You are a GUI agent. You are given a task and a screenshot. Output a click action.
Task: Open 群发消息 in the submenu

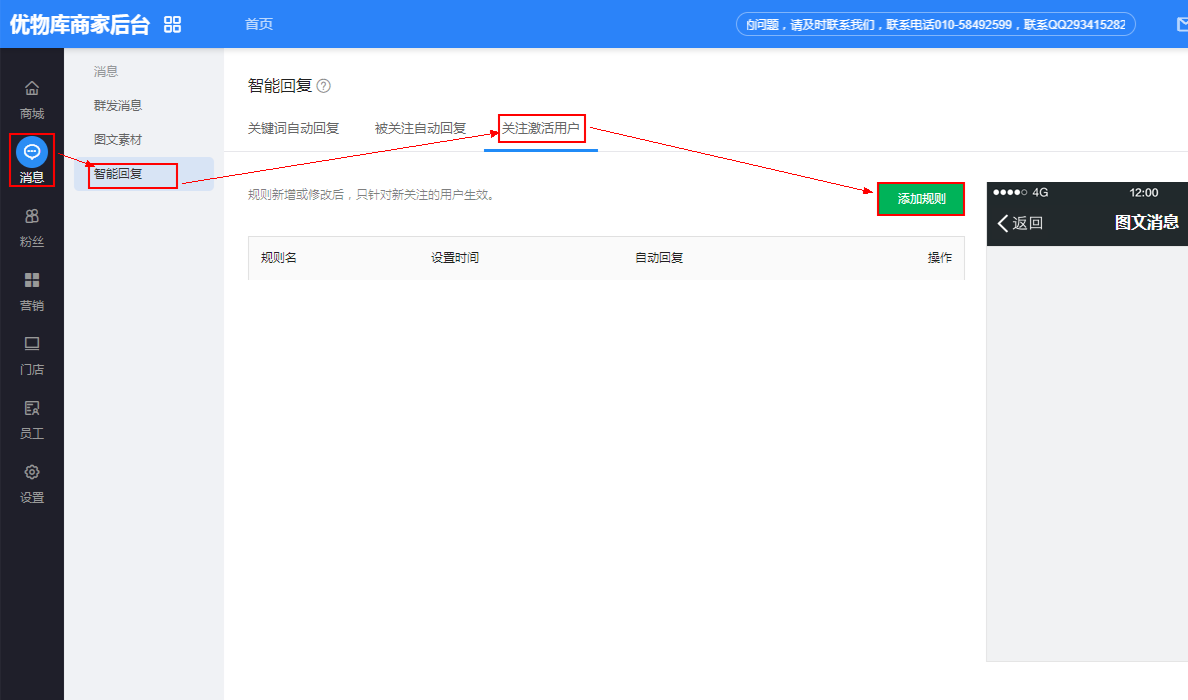[118, 105]
